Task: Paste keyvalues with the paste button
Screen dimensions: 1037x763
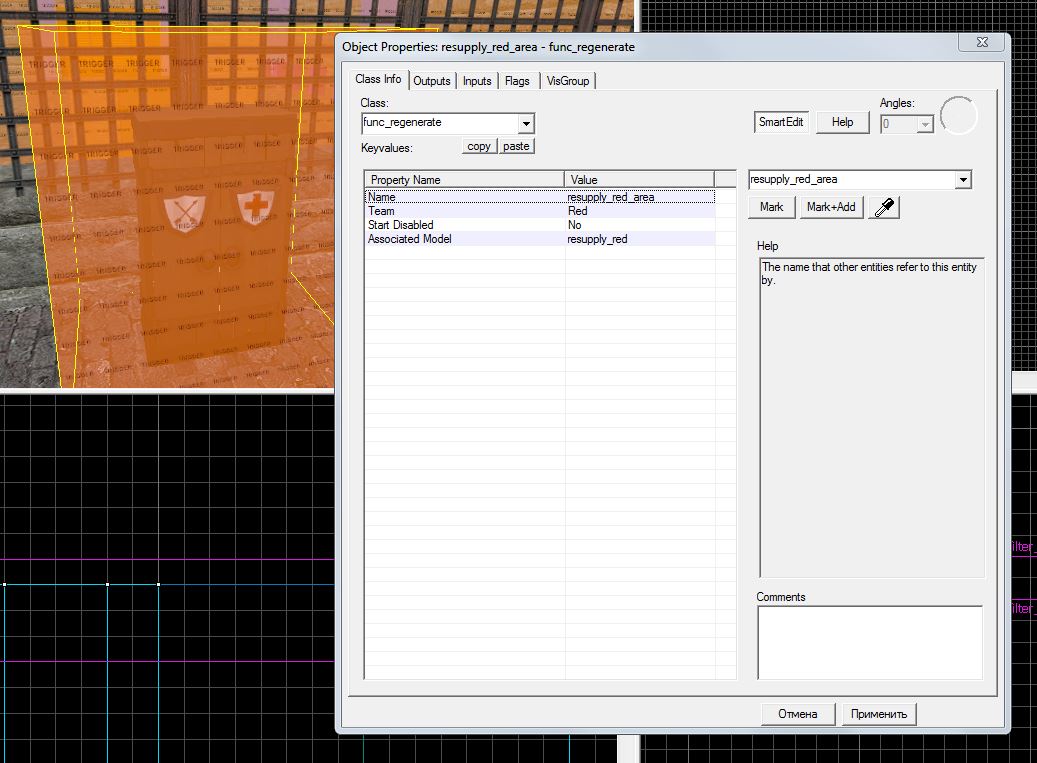Action: [x=516, y=146]
